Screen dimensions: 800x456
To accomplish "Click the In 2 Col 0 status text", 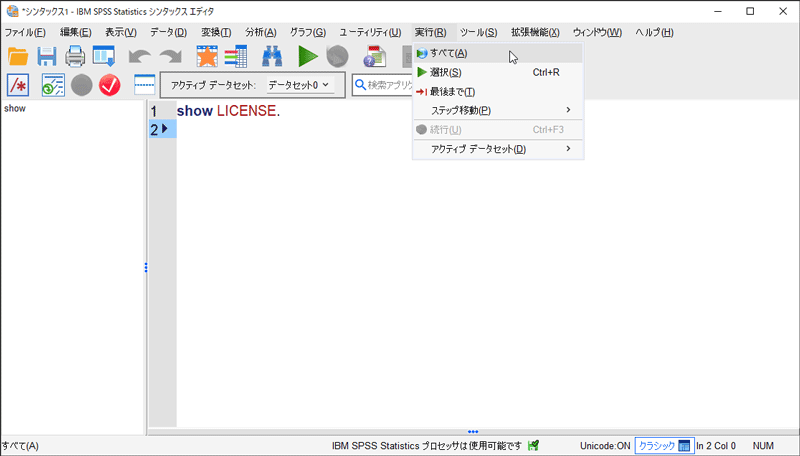I will [716, 446].
